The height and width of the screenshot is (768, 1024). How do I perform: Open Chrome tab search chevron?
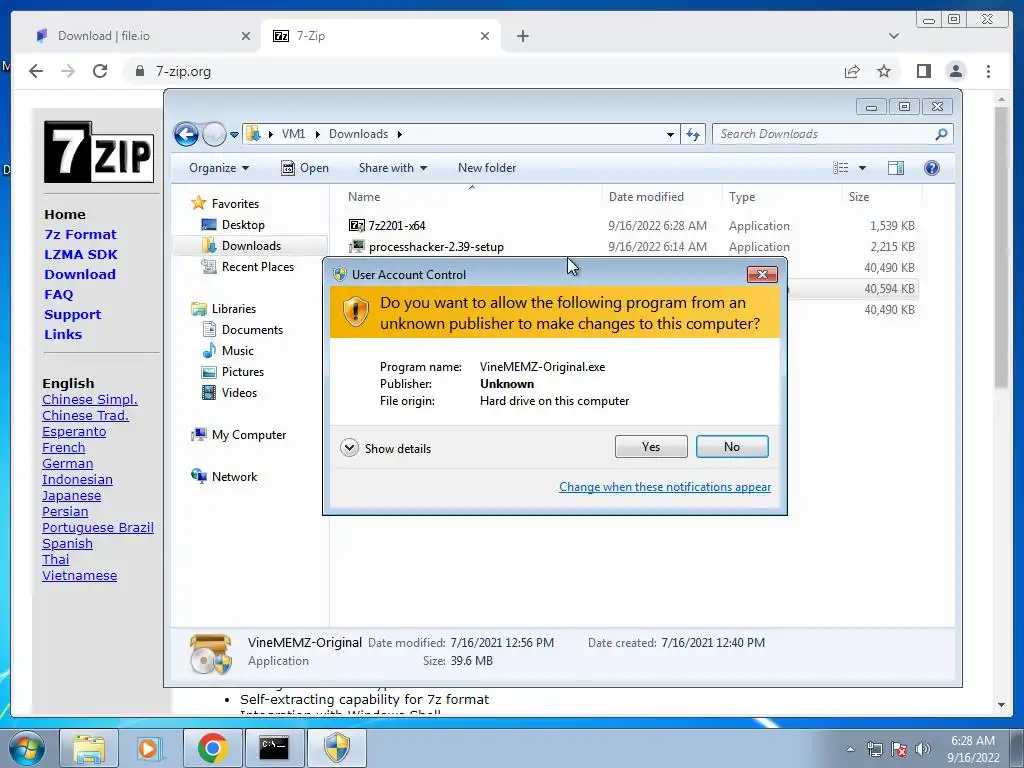893,36
